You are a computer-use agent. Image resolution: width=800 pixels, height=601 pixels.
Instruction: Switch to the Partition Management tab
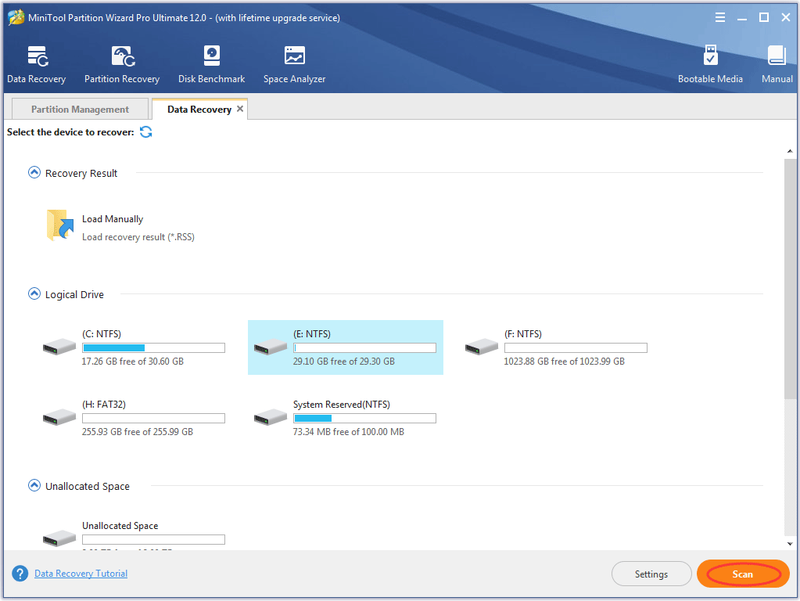[80, 109]
